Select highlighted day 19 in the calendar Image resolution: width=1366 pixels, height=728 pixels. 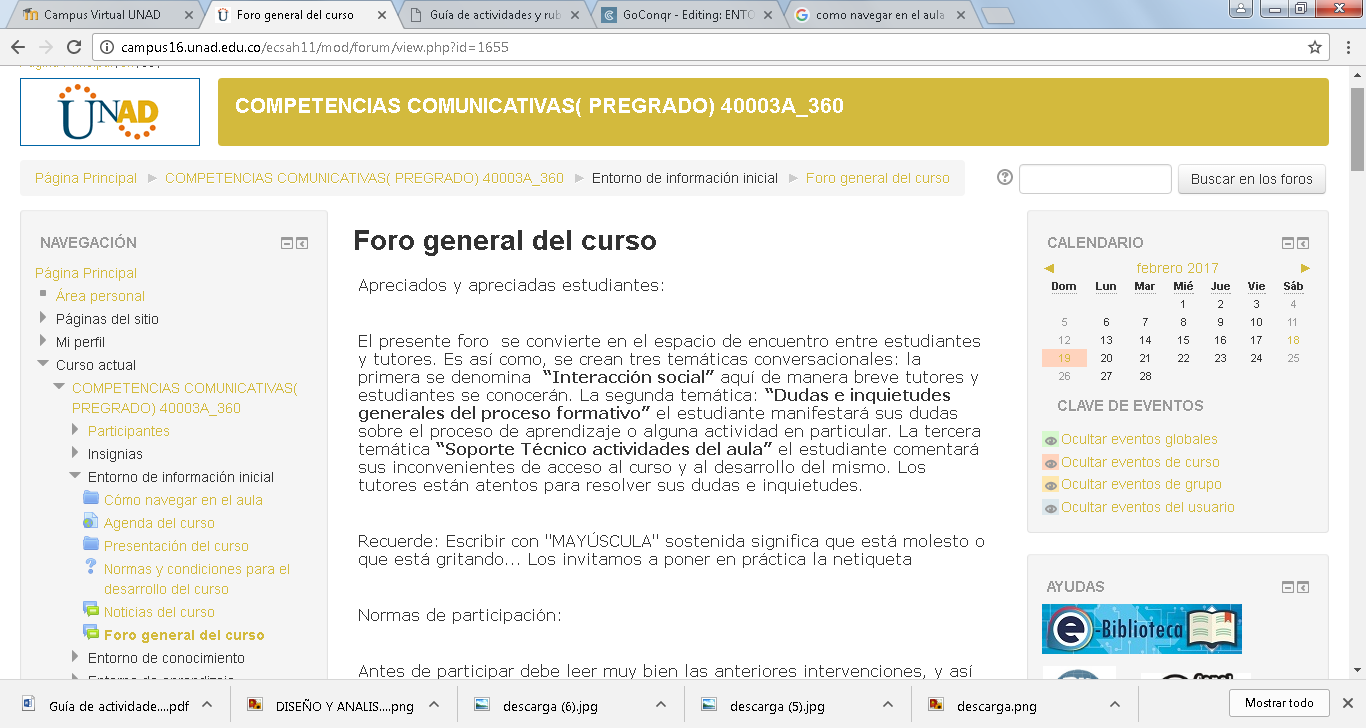(x=1065, y=358)
